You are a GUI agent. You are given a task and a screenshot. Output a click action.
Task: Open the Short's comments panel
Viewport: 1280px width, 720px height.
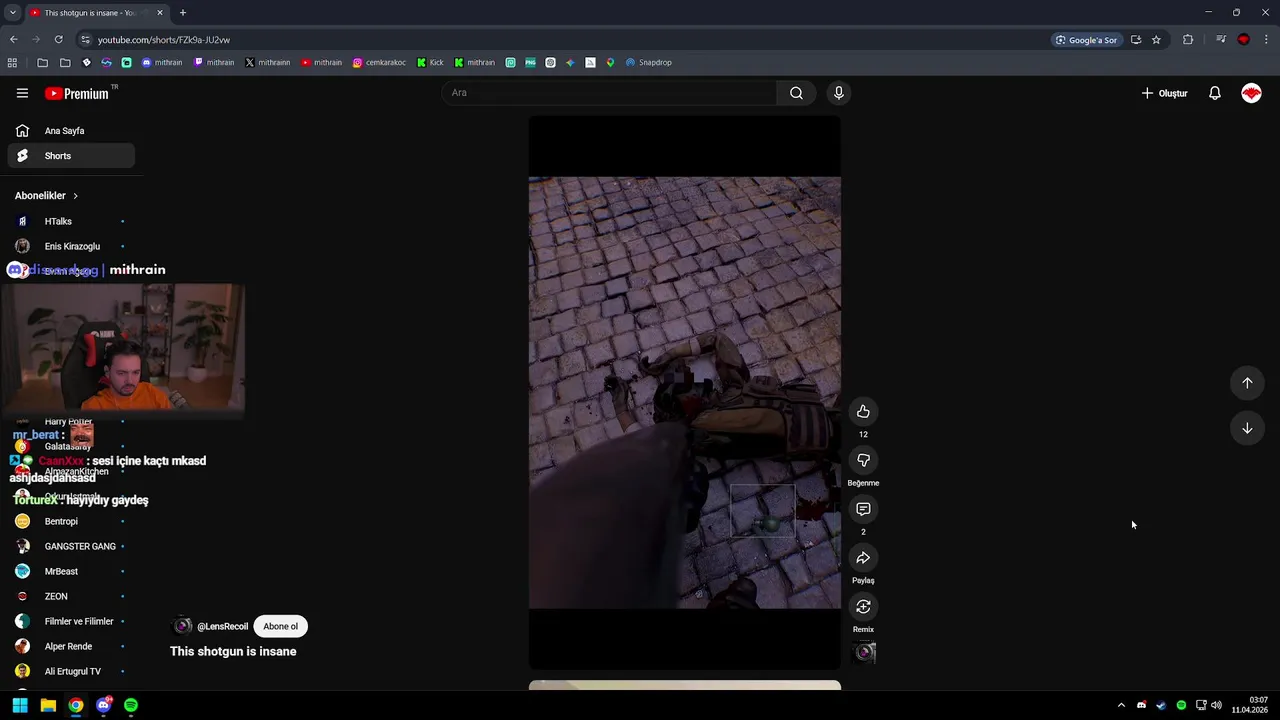tap(863, 509)
